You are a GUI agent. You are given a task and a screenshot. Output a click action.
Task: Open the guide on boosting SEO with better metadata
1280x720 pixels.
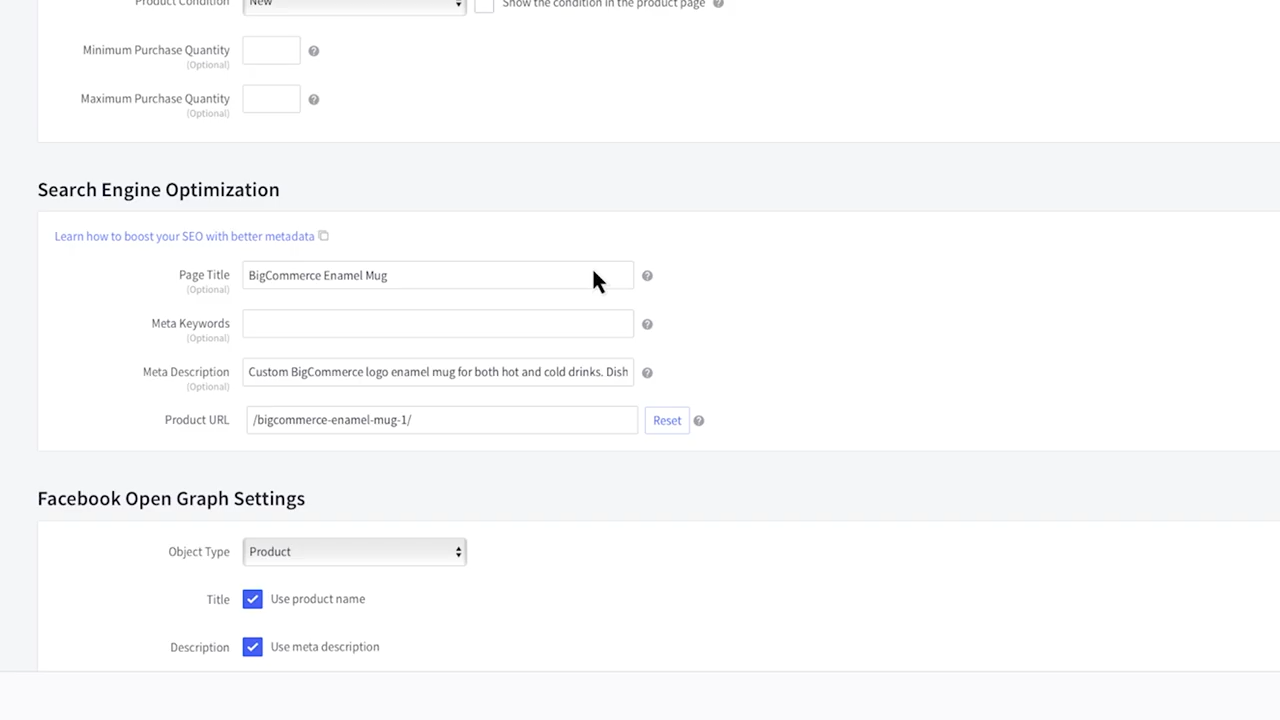(x=184, y=236)
